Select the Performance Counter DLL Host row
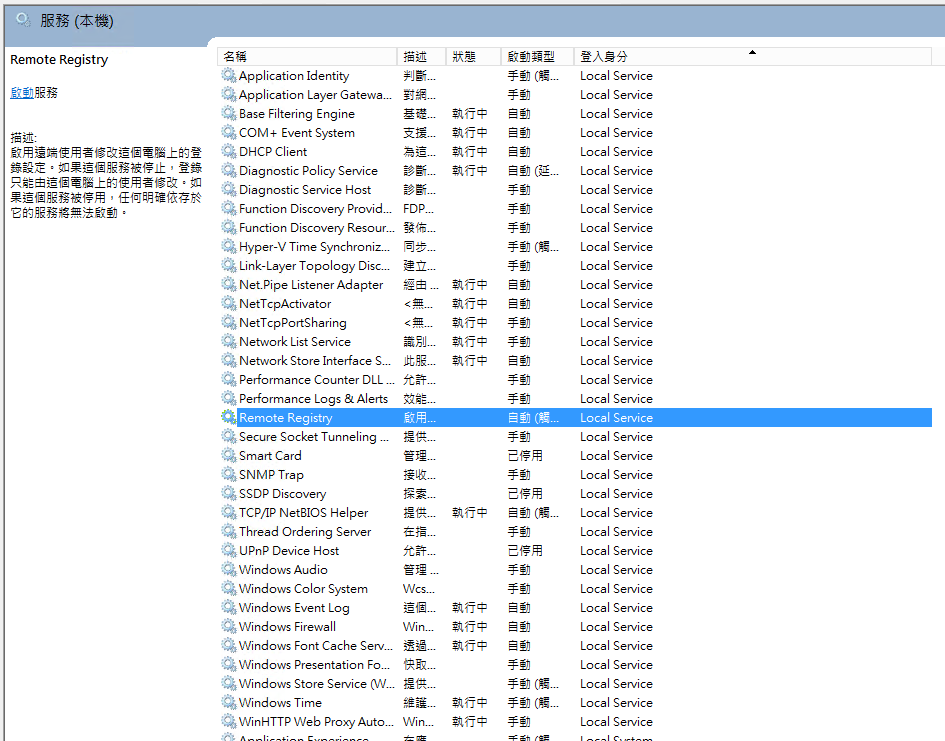Viewport: 945px width, 741px height. pos(575,380)
